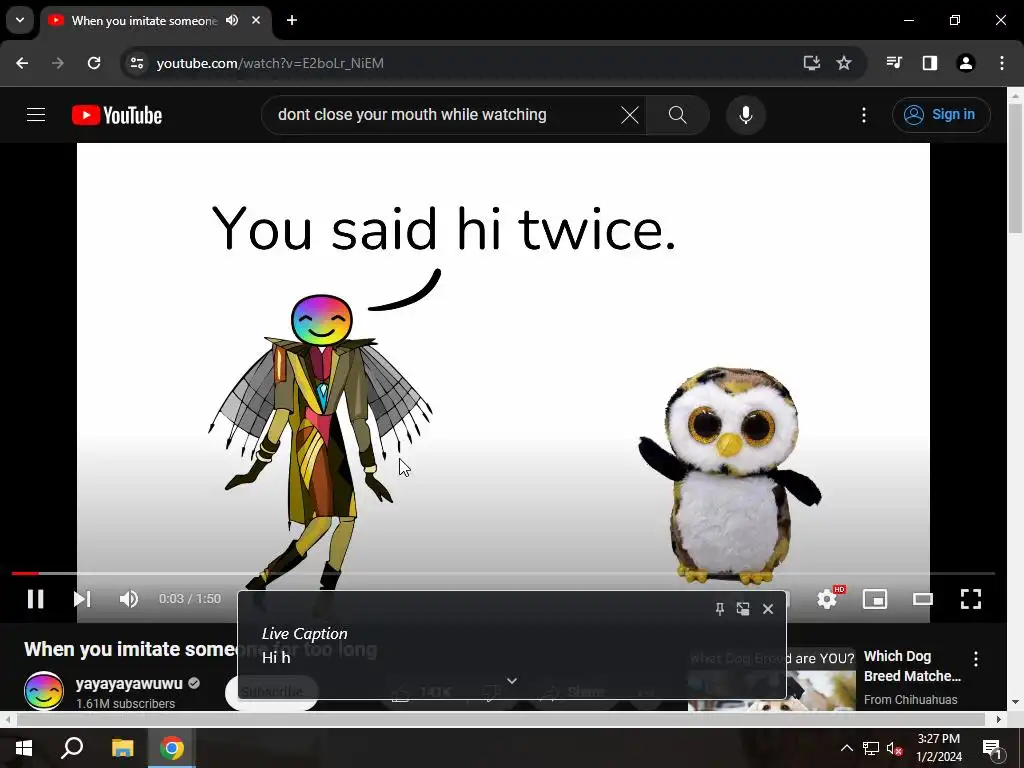Open the Windows Start menu
Image resolution: width=1024 pixels, height=768 pixels.
pyautogui.click(x=24, y=748)
